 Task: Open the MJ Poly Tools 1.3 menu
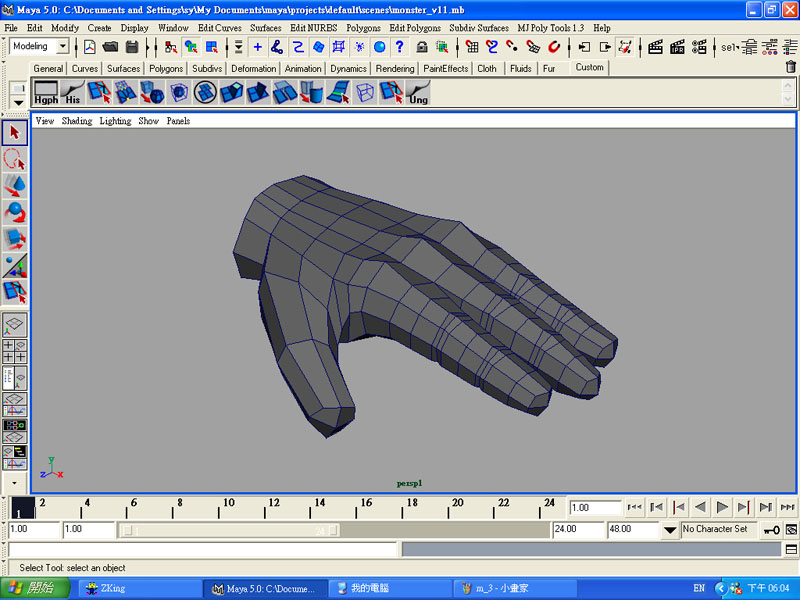point(551,28)
